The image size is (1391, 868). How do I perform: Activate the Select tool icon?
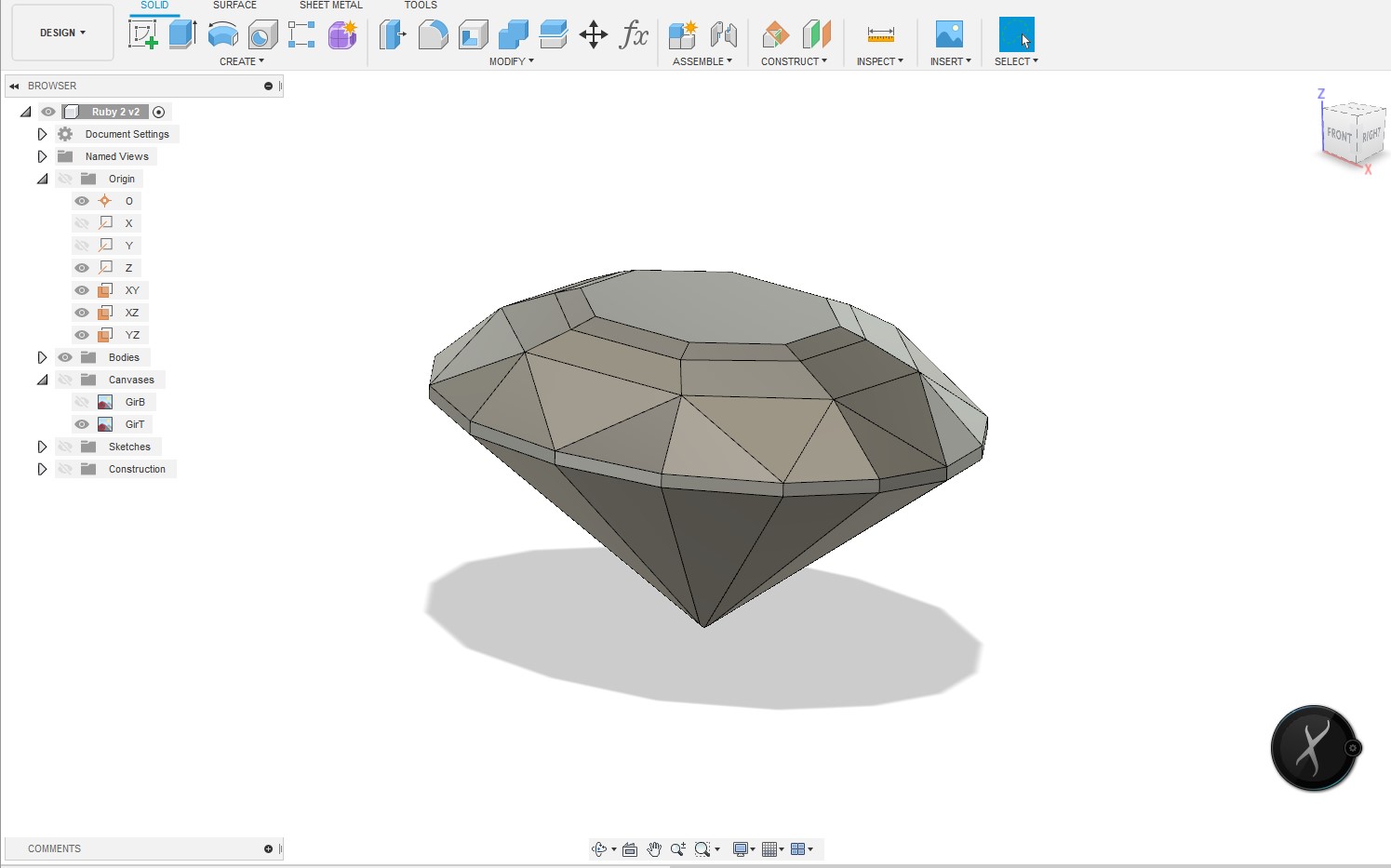click(x=1016, y=34)
